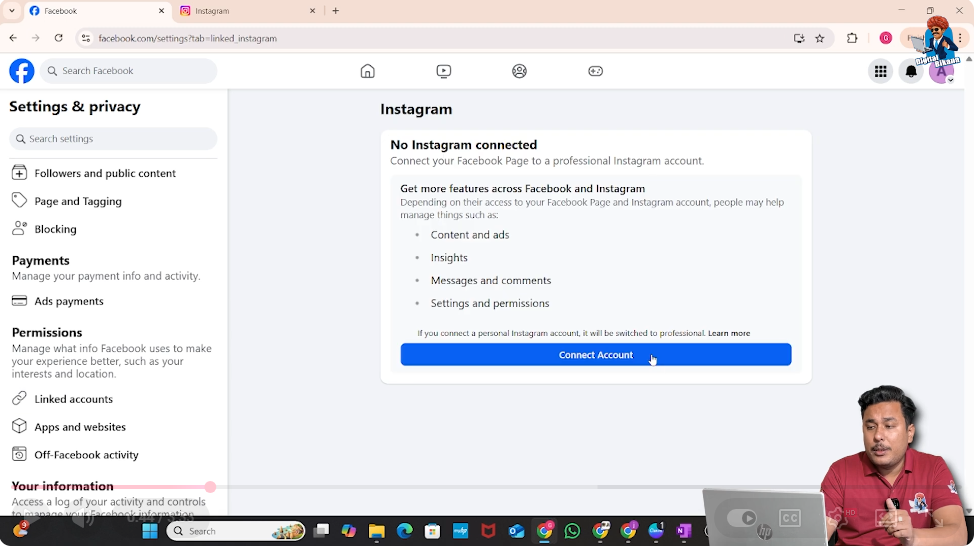
Task: Click the 'No Instagram connected' heading
Action: click(x=464, y=145)
